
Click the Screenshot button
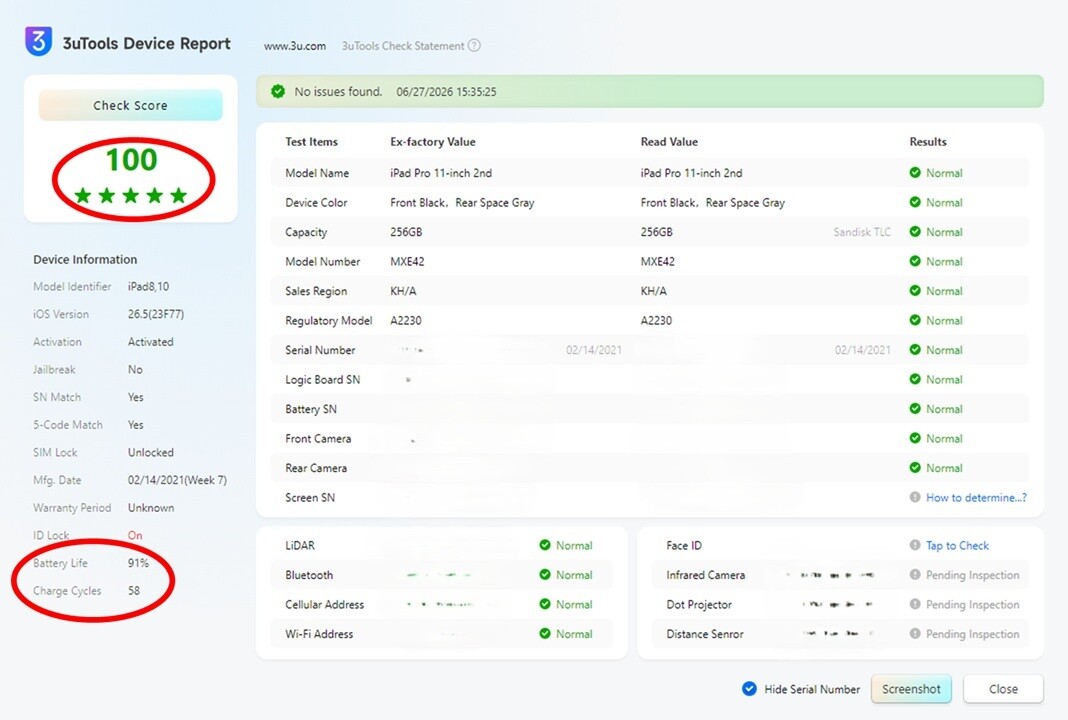(x=911, y=689)
